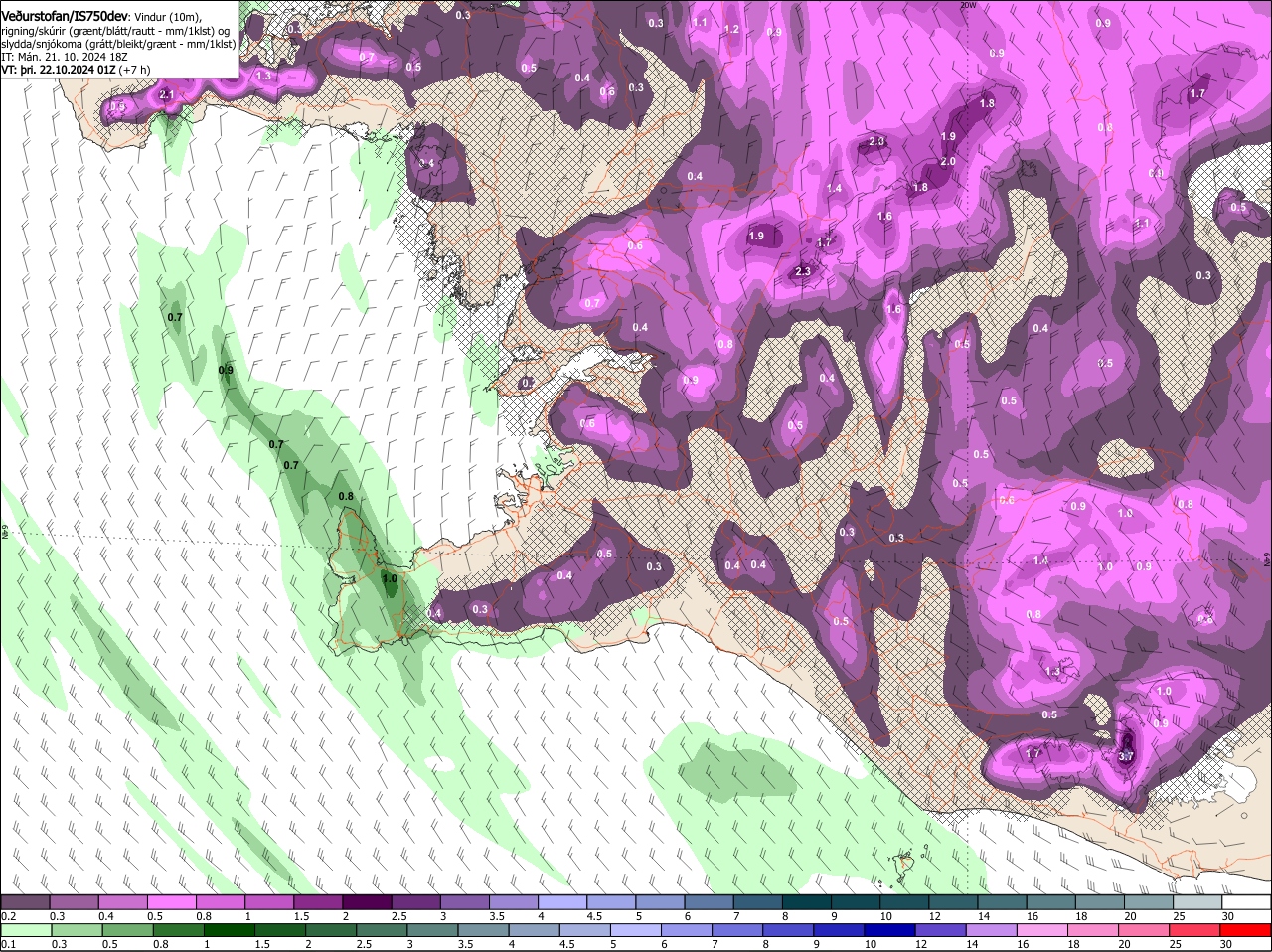Pick the upper legend swatch between 5 and 6

(662, 900)
